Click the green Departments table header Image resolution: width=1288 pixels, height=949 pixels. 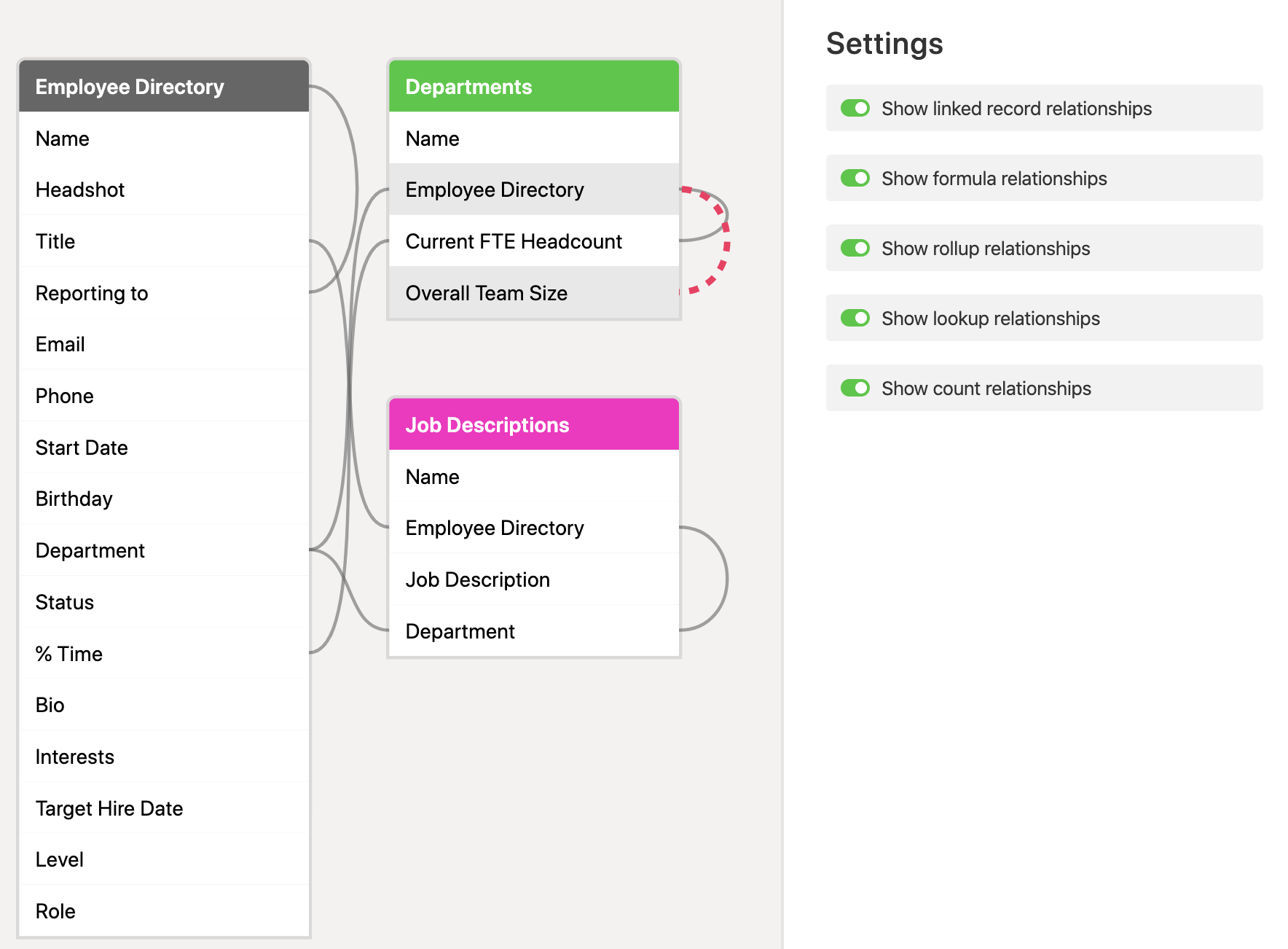click(534, 87)
